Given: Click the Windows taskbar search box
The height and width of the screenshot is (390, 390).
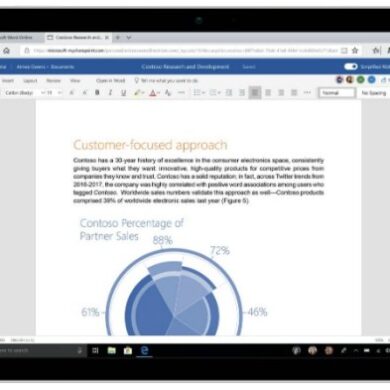Looking at the screenshot, I should pyautogui.click(x=42, y=350).
